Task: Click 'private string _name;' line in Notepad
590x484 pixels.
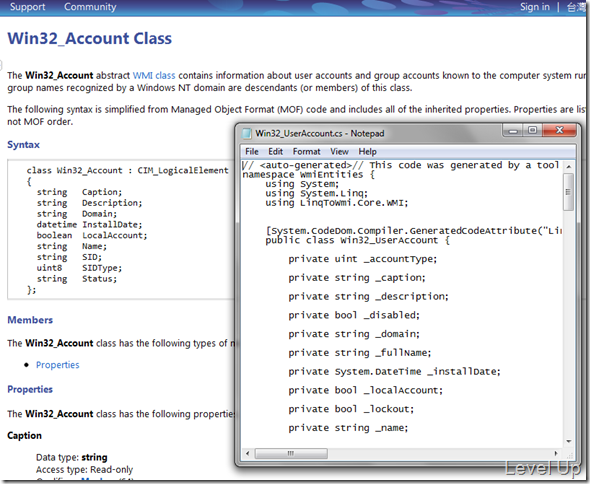Action: click(348, 428)
